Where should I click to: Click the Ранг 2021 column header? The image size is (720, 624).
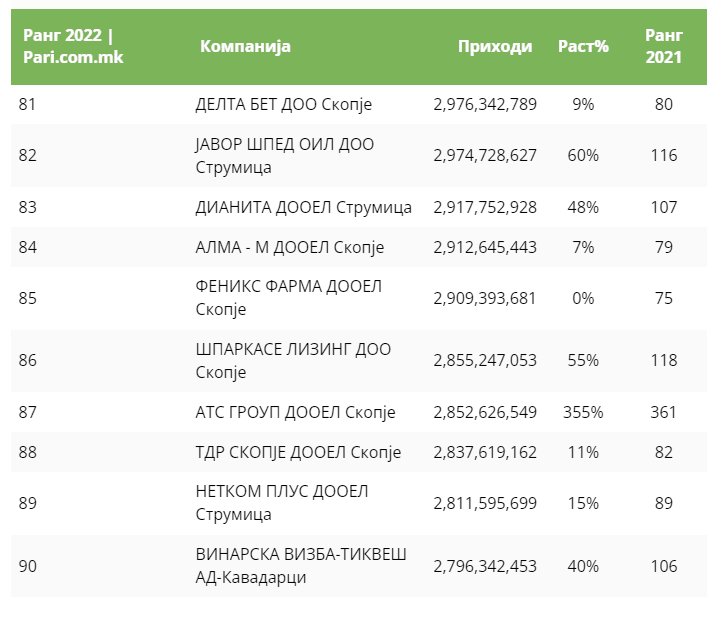pyautogui.click(x=663, y=47)
